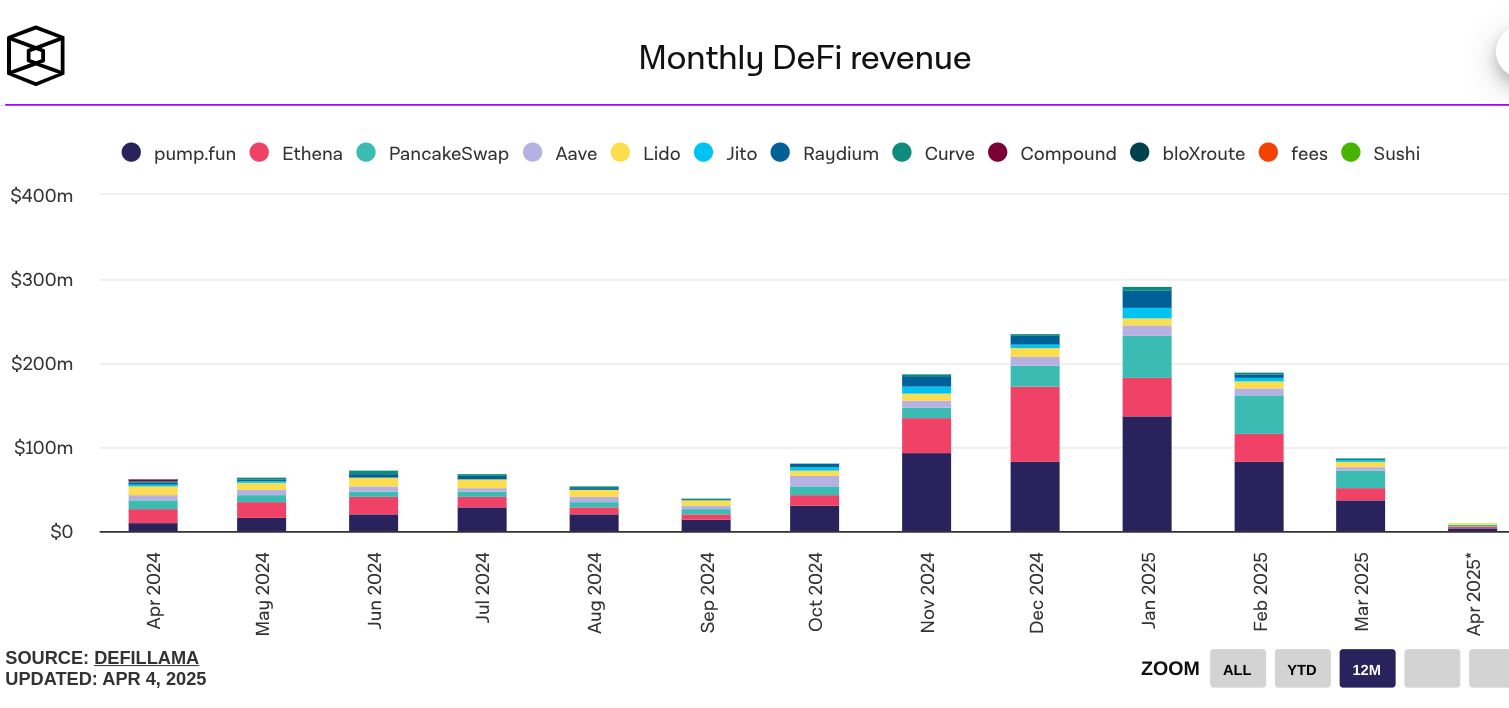This screenshot has width=1509, height=708.
Task: Click the January 2025 Raydium bar segment
Action: (x=1147, y=299)
